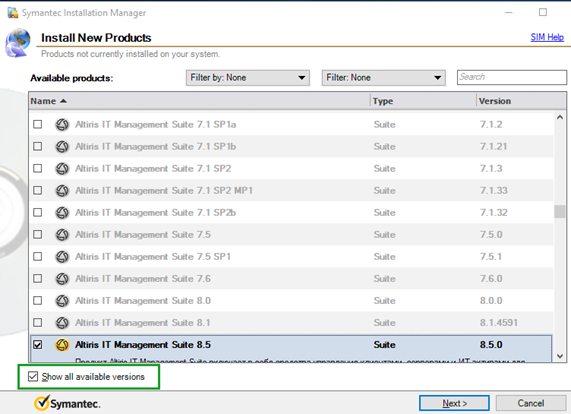This screenshot has width=571, height=414.
Task: Click the icon beside Suite 7.5 SP1
Action: pyautogui.click(x=62, y=257)
